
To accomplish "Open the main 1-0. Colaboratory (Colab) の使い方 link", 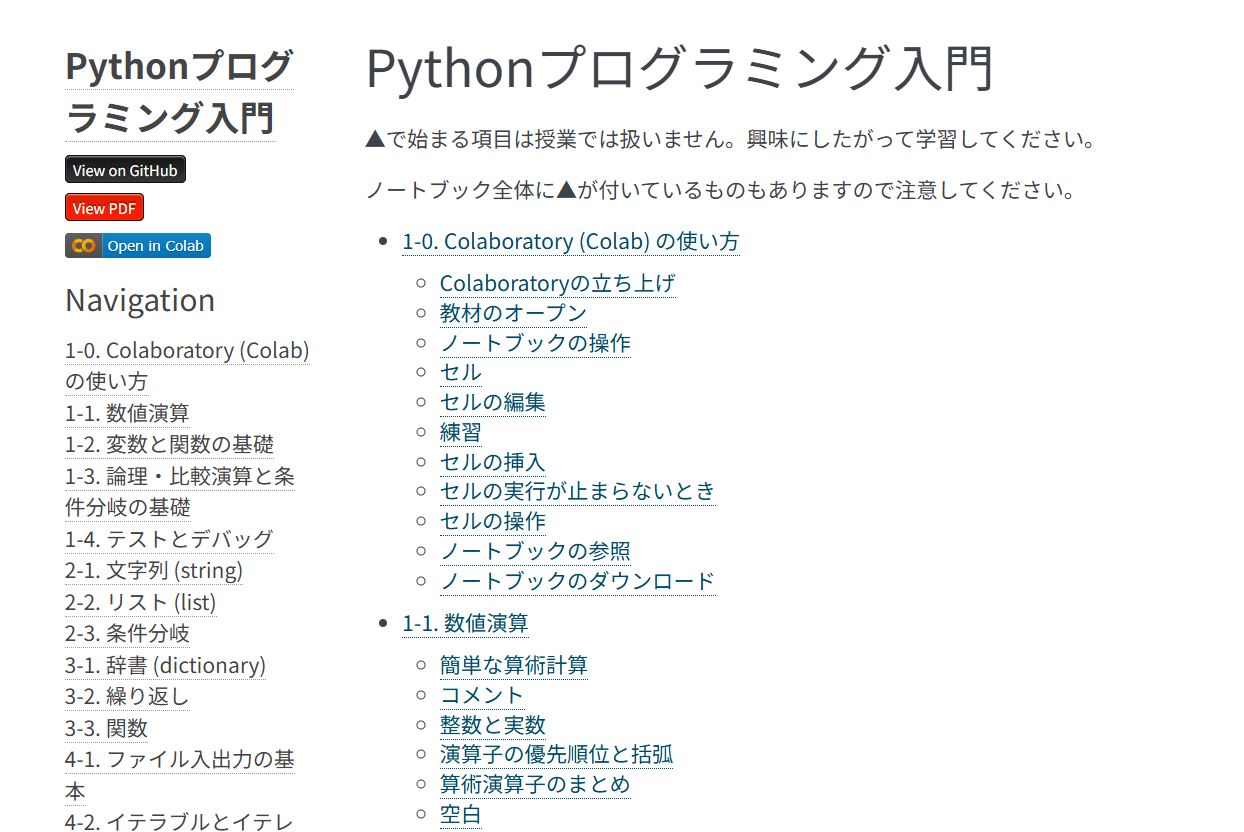I will click(570, 242).
